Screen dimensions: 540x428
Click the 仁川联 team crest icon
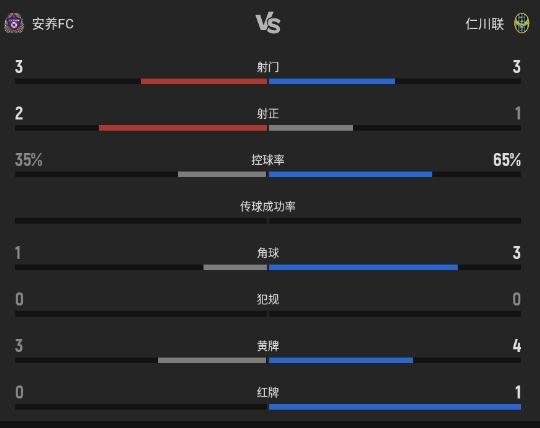pyautogui.click(x=522, y=23)
